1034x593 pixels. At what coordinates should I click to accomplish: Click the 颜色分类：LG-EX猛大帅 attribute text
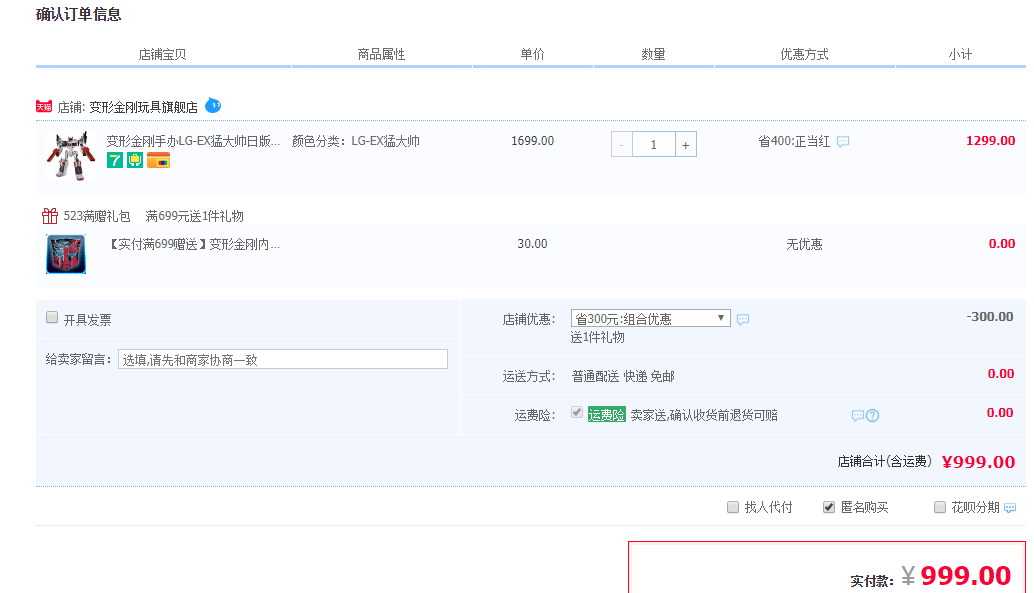coord(355,140)
